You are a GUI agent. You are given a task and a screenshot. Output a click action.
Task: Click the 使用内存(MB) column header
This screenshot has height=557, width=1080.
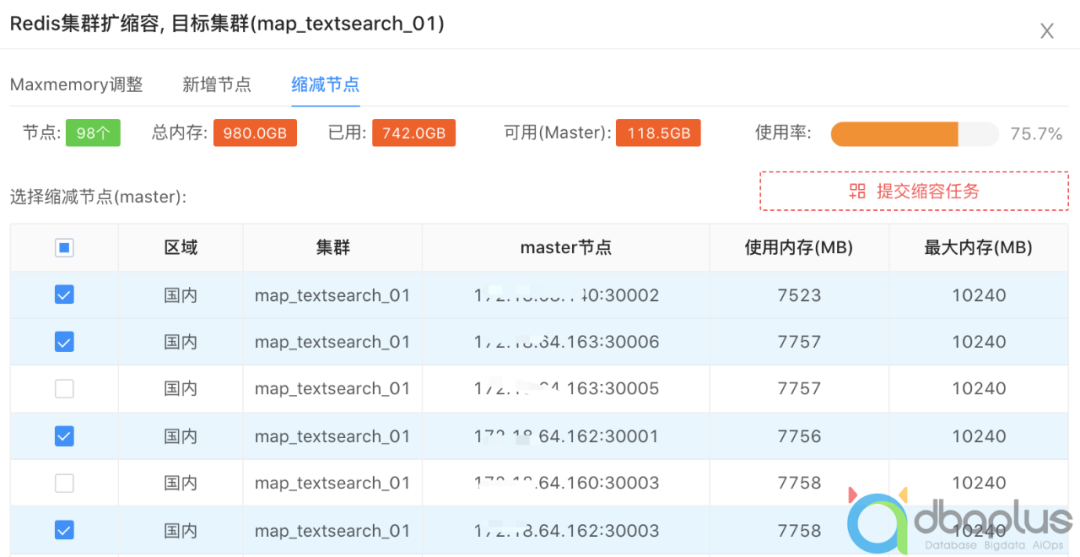coord(799,247)
